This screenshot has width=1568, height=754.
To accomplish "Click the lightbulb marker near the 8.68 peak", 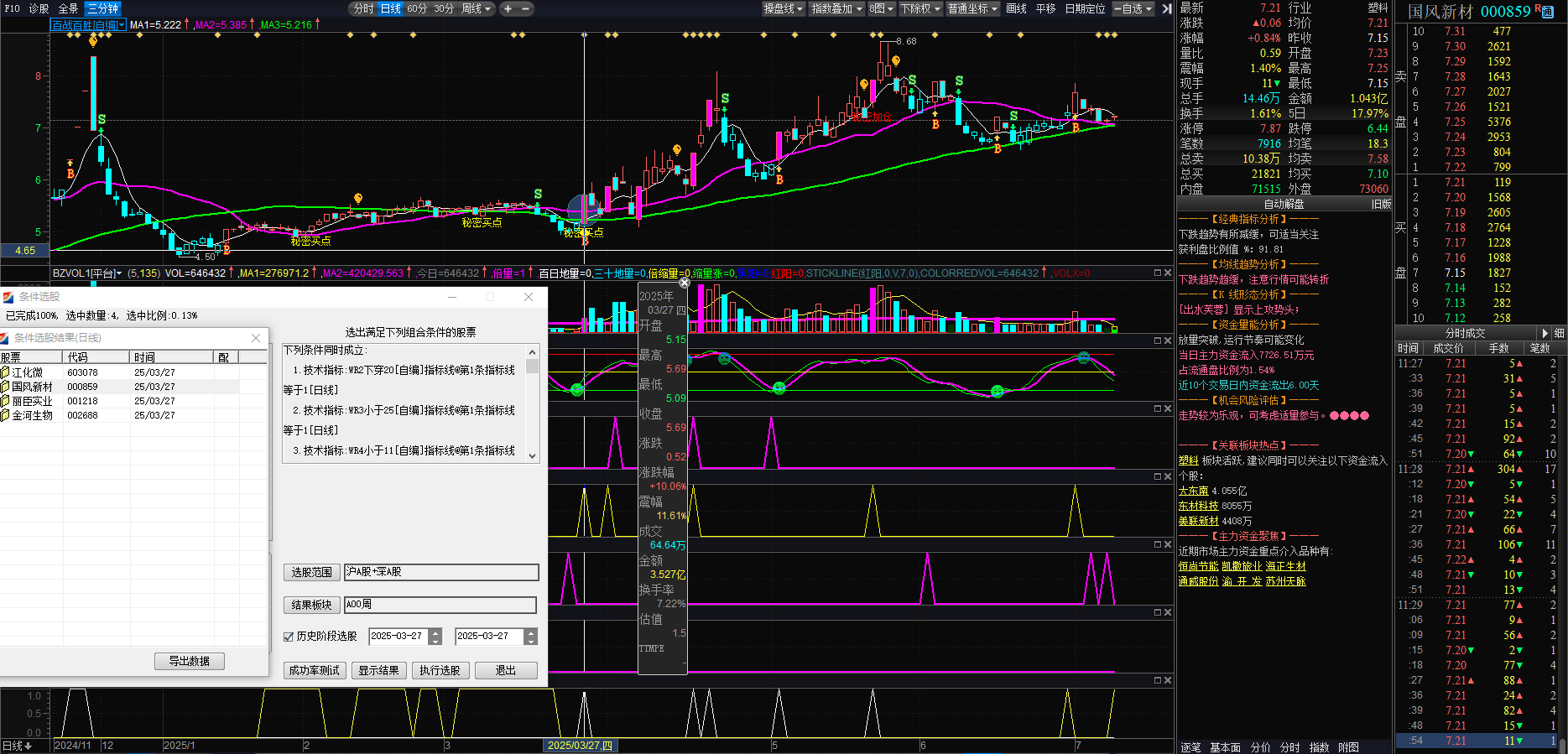I will 896,60.
